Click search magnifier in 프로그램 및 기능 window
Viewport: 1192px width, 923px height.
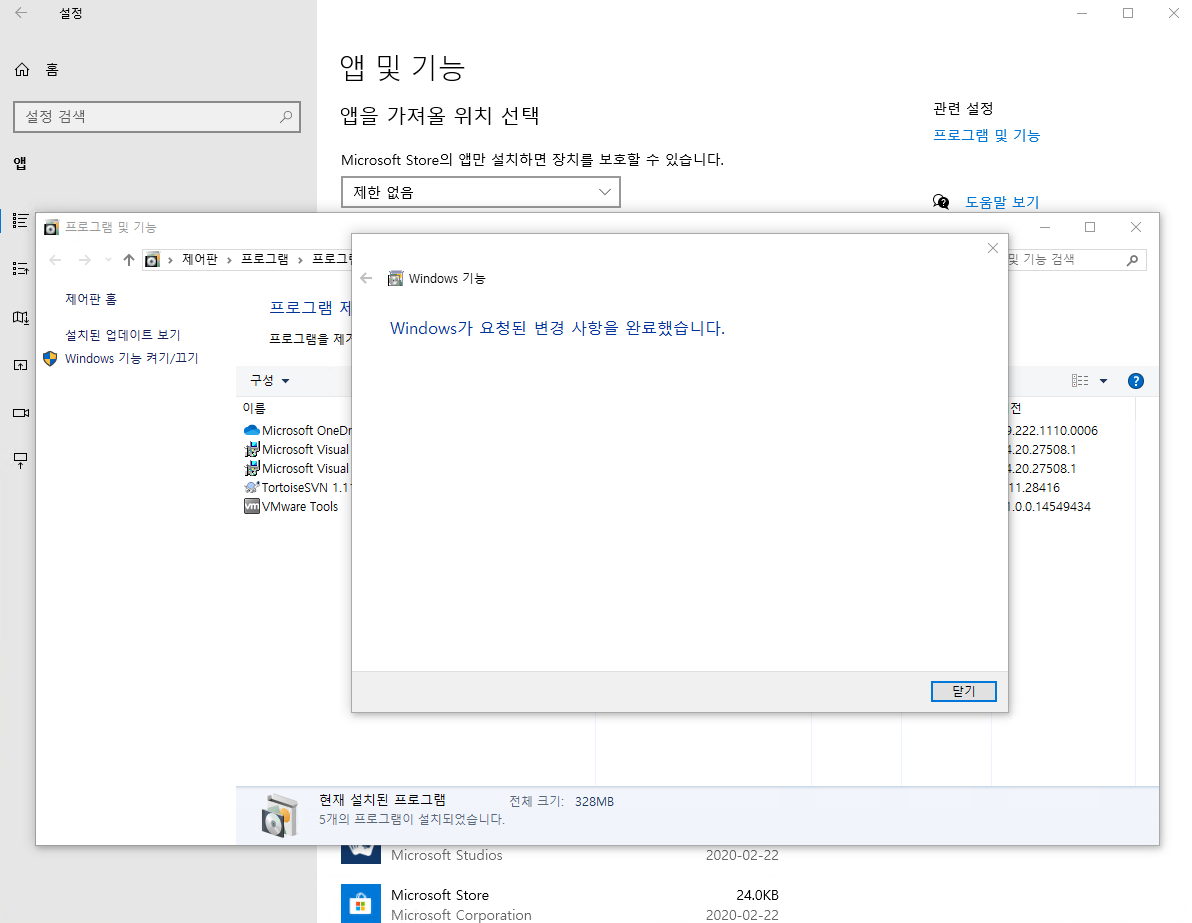(1133, 260)
